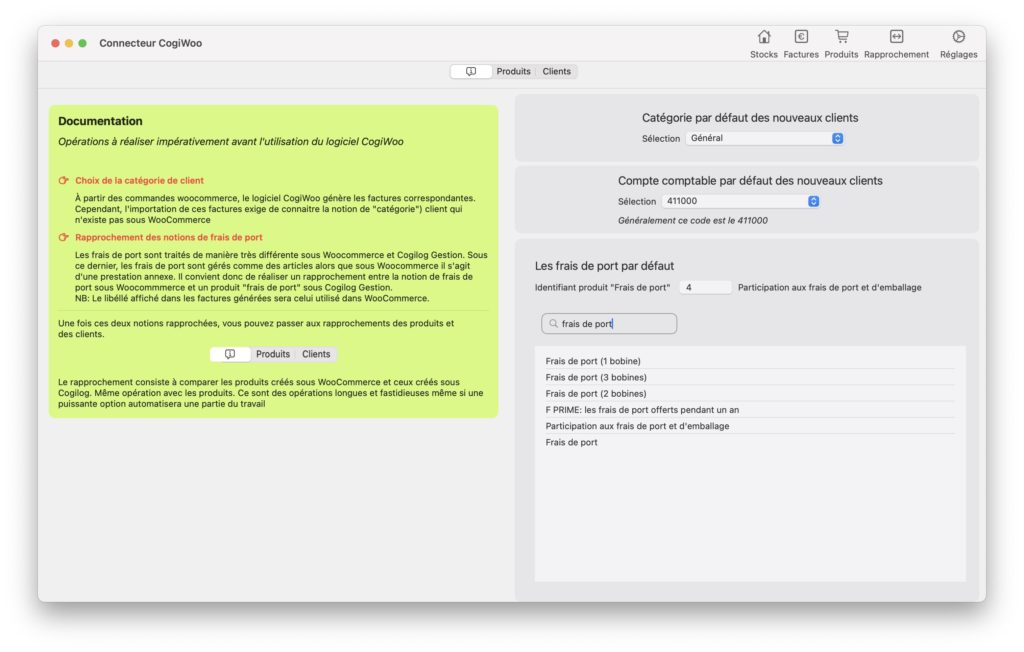Click Clients segment inside the green Documentation panel

click(316, 354)
